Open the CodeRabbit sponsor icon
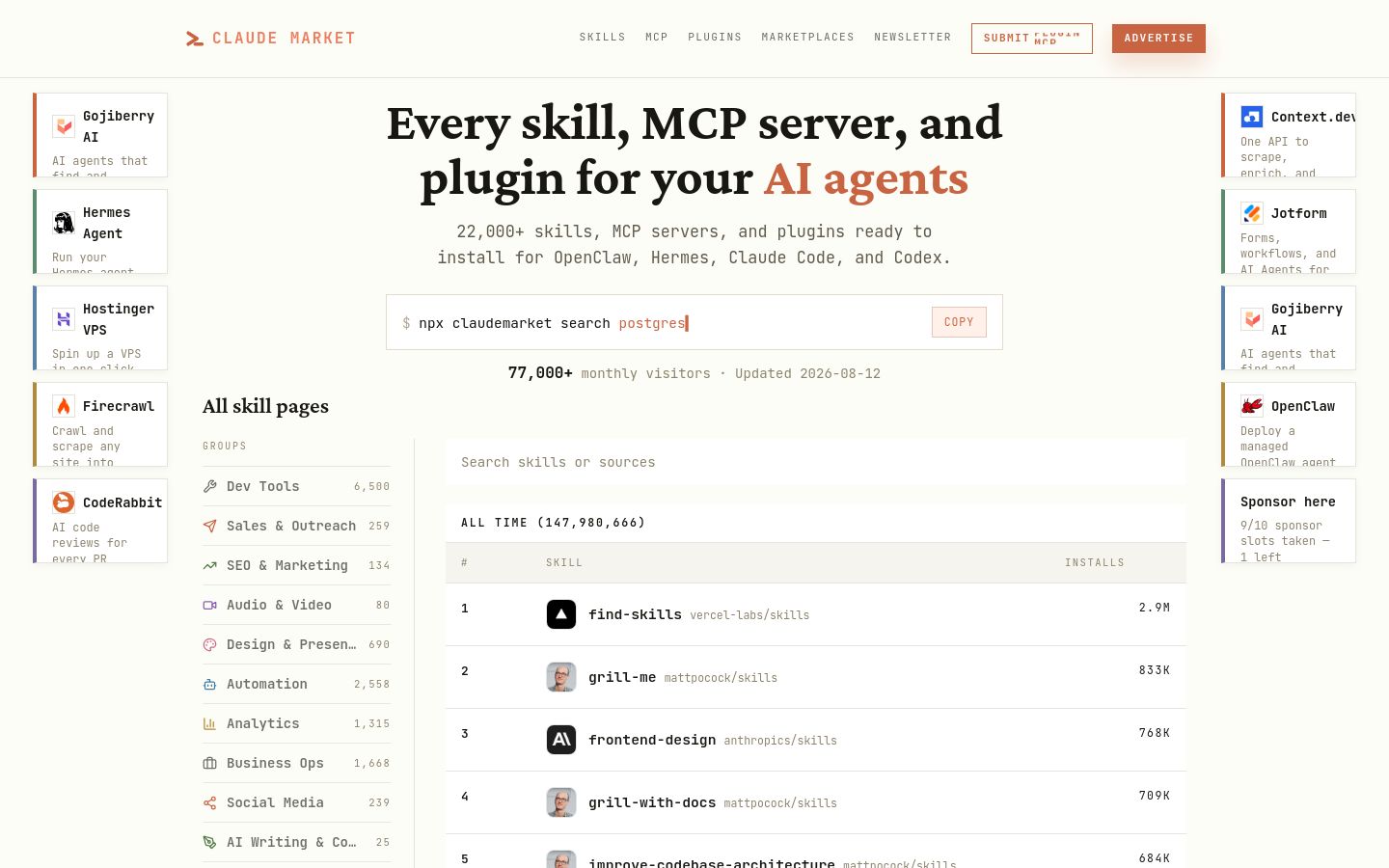 (64, 502)
